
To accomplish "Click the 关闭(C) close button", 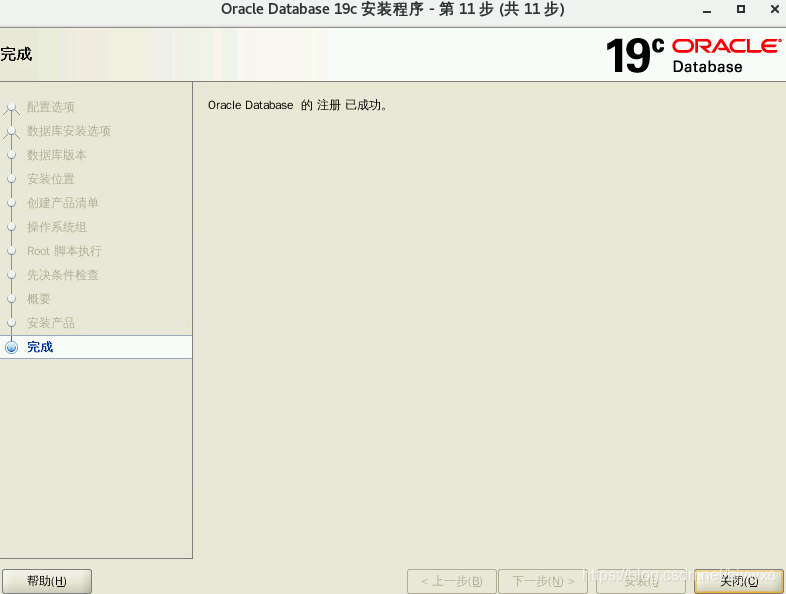I will pos(738,581).
